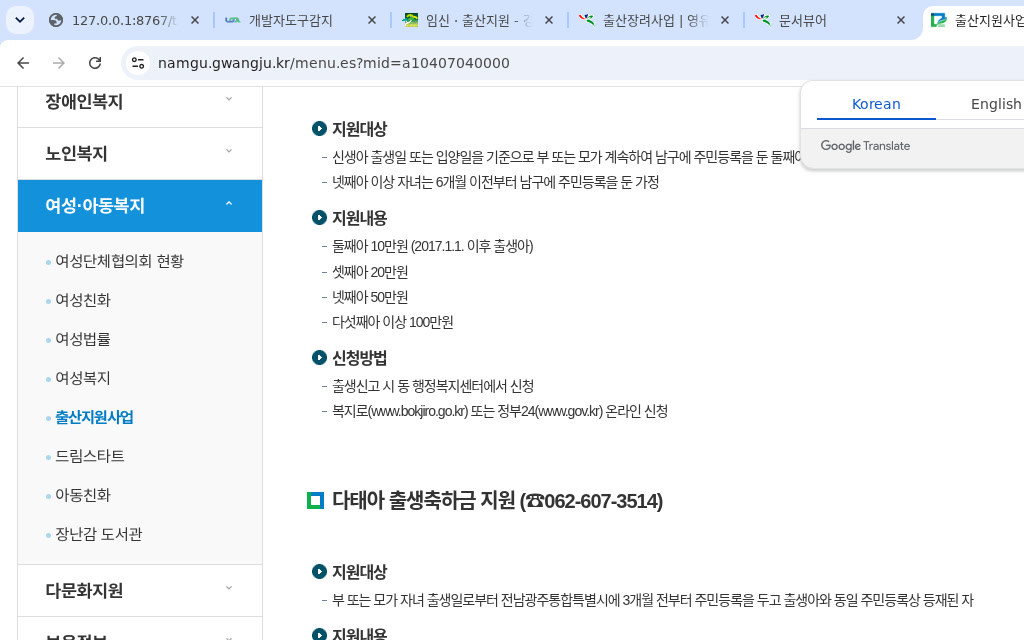The image size is (1024, 640).
Task: Click the 다태아 출생축하금 지원 heading
Action: pyautogui.click(x=497, y=501)
